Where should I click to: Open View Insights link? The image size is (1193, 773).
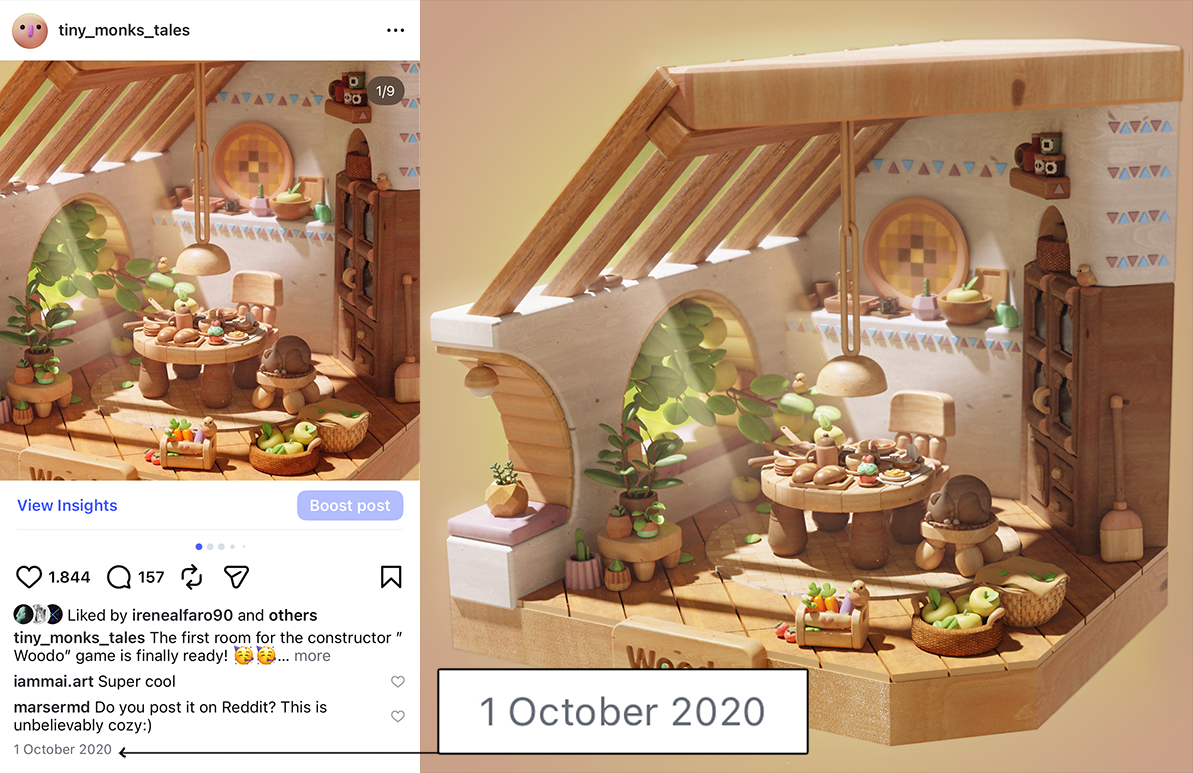(67, 506)
